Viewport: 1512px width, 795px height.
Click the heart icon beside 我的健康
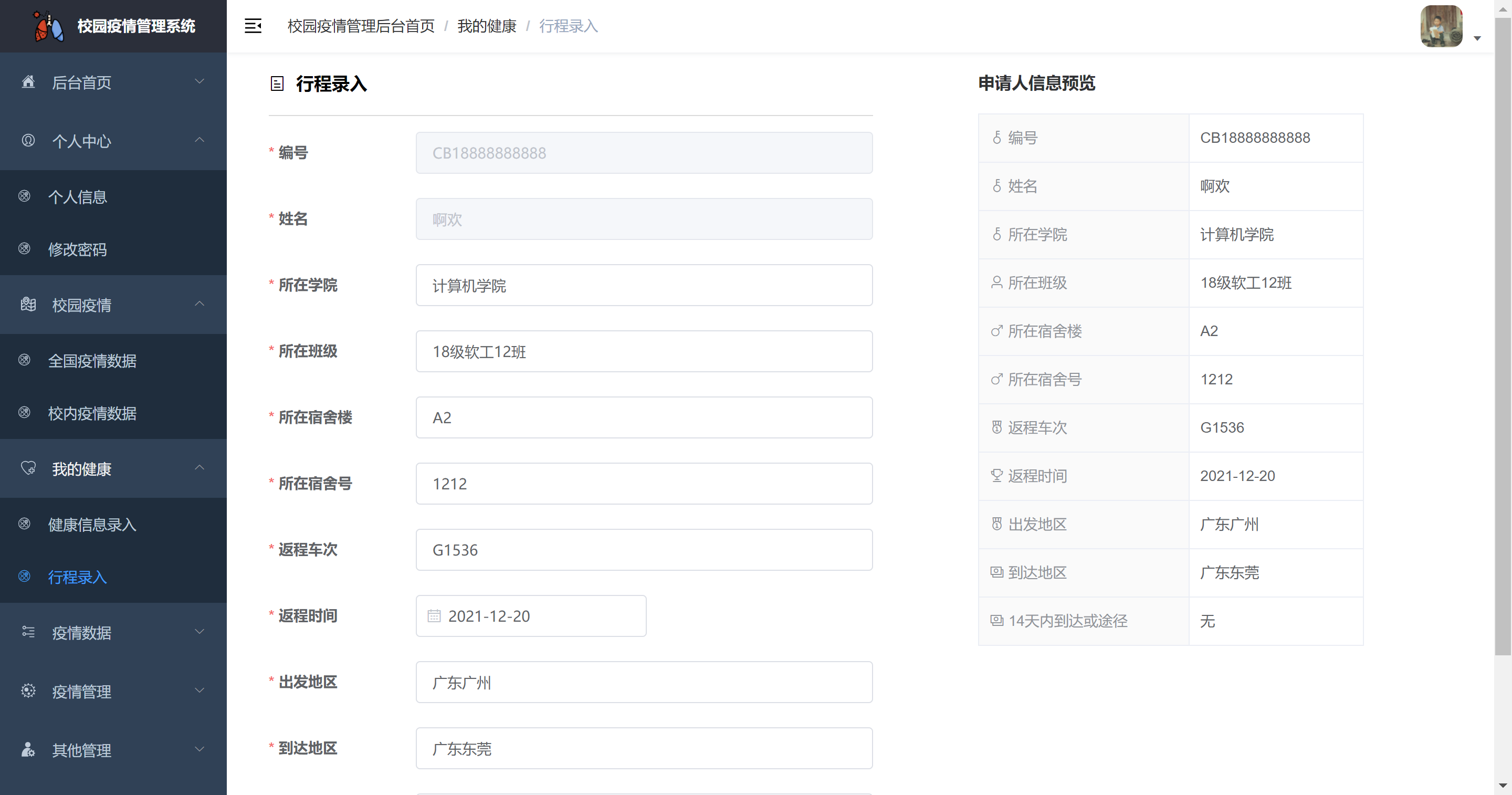click(x=28, y=468)
